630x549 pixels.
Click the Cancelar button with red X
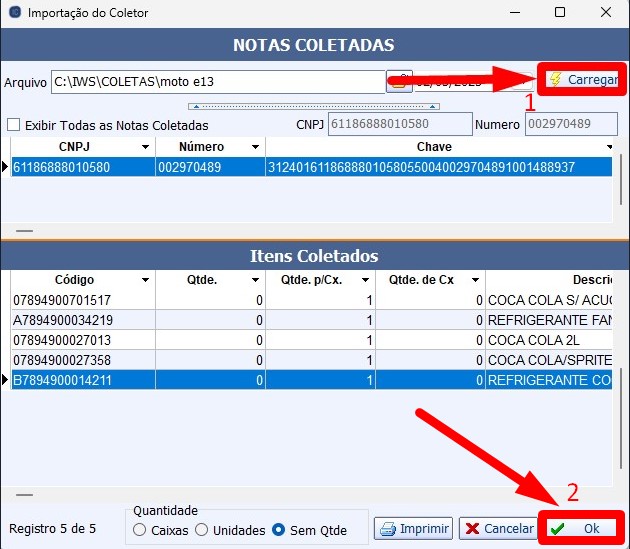pyautogui.click(x=496, y=528)
